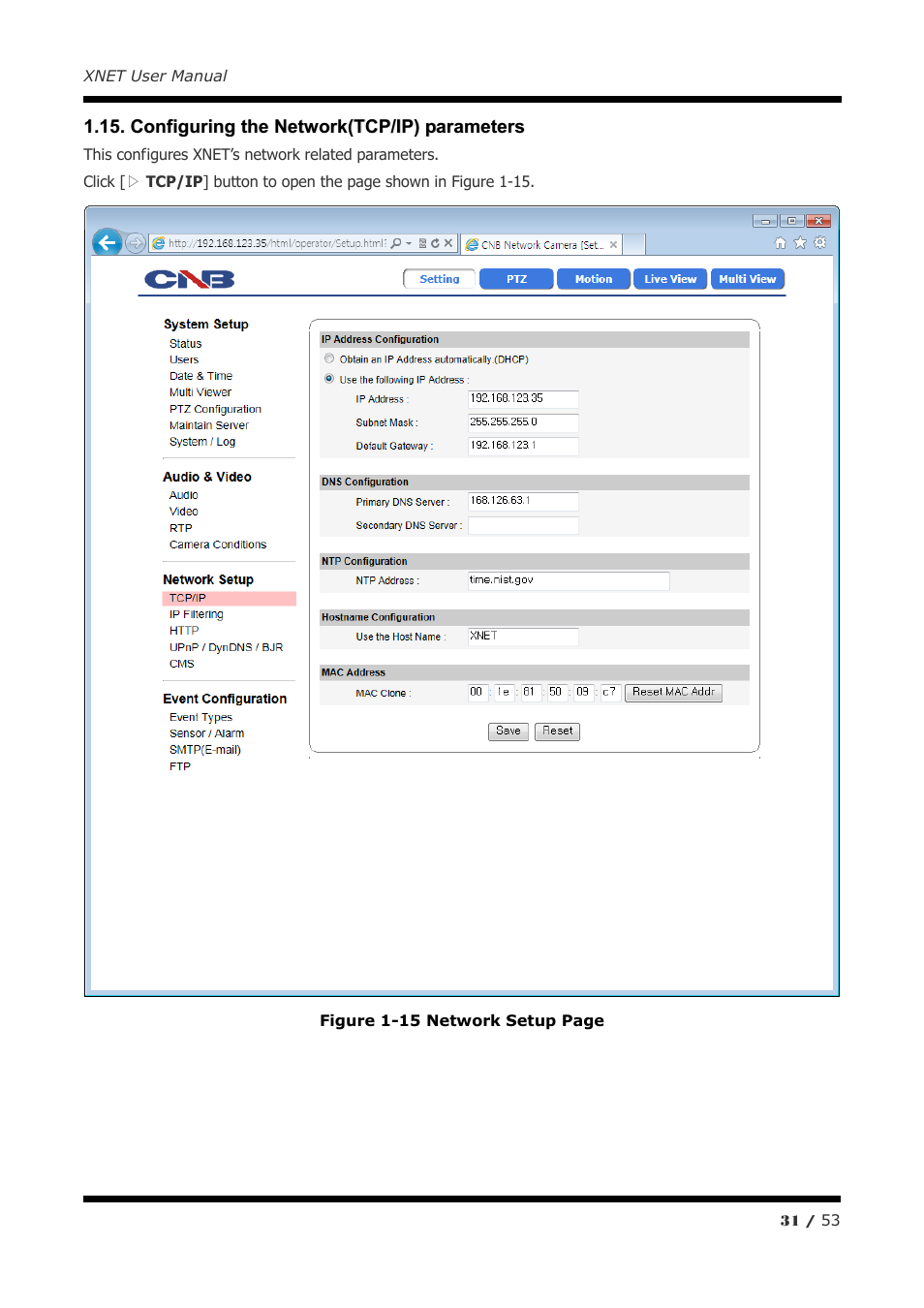Open the Live View tab

(x=670, y=279)
